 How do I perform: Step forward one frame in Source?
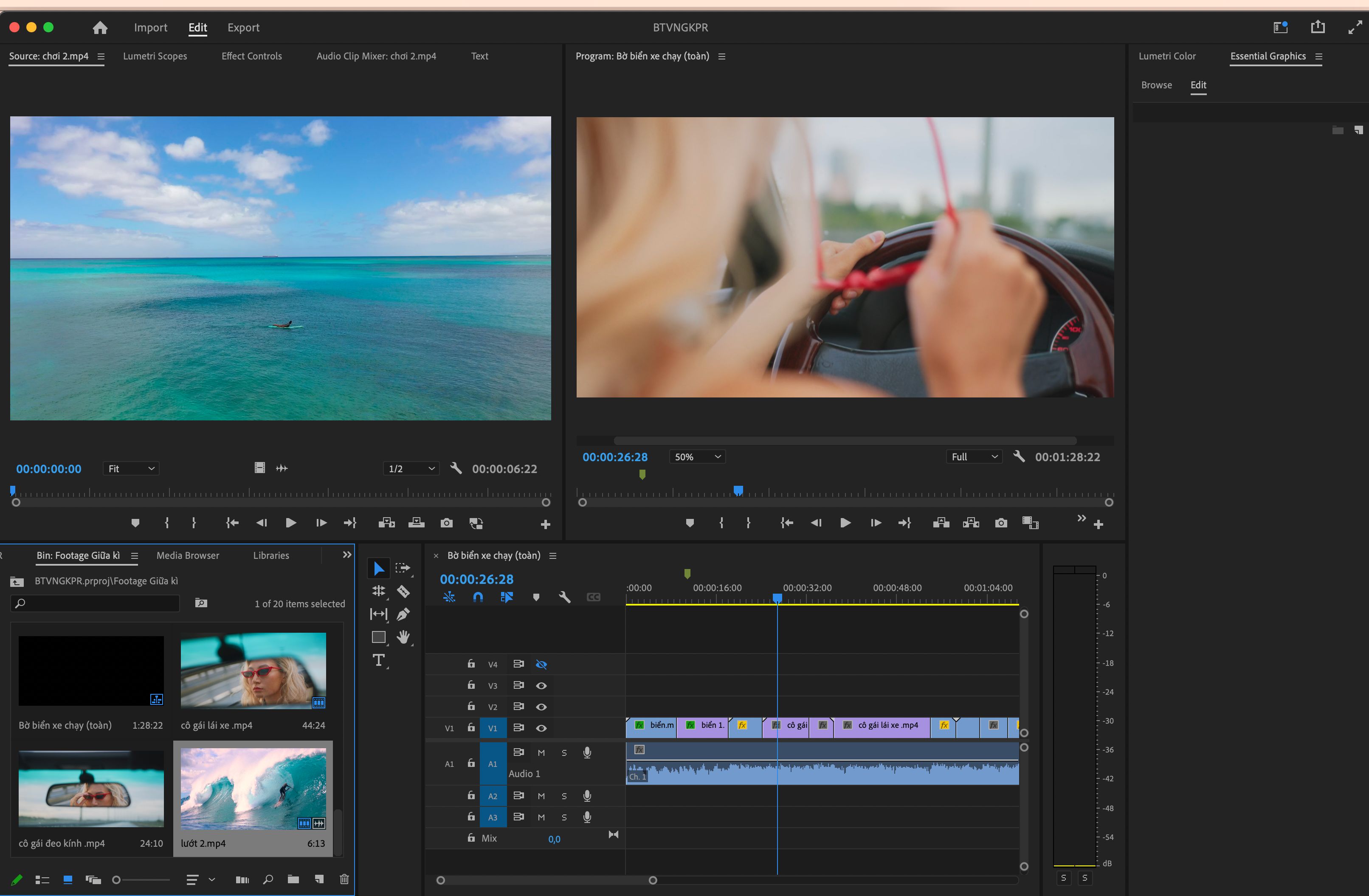click(321, 523)
